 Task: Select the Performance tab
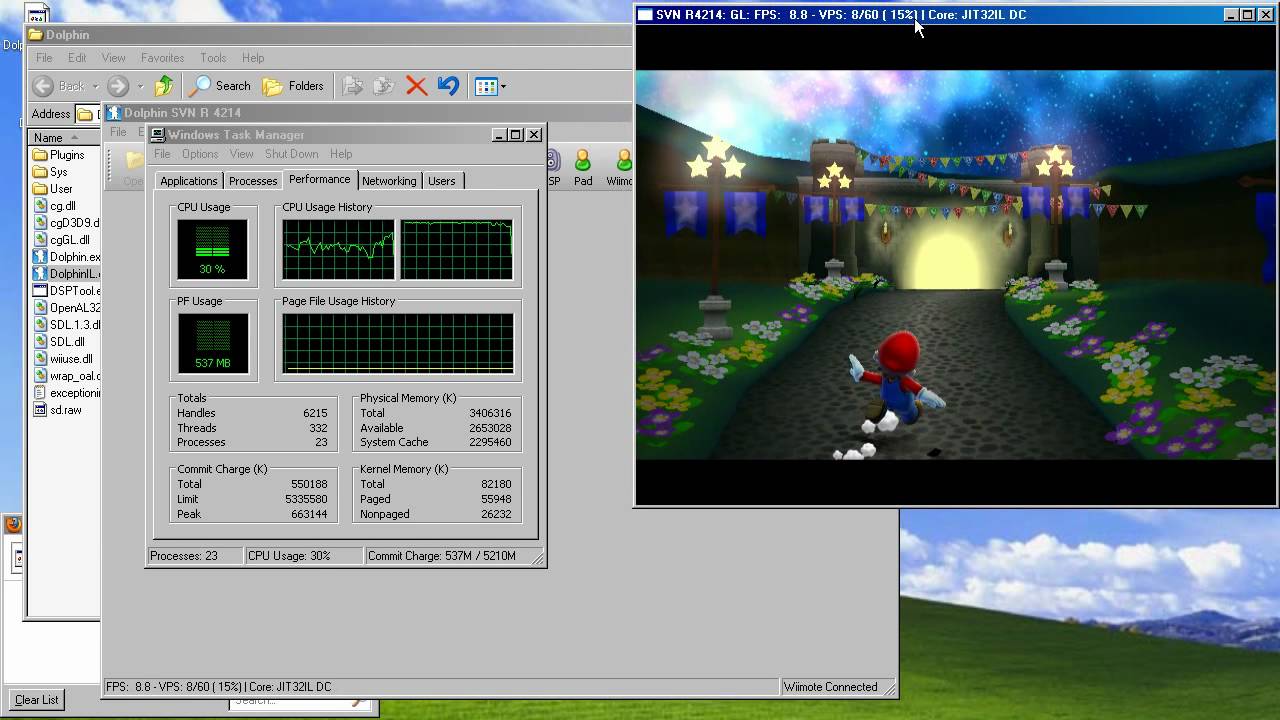coord(320,179)
